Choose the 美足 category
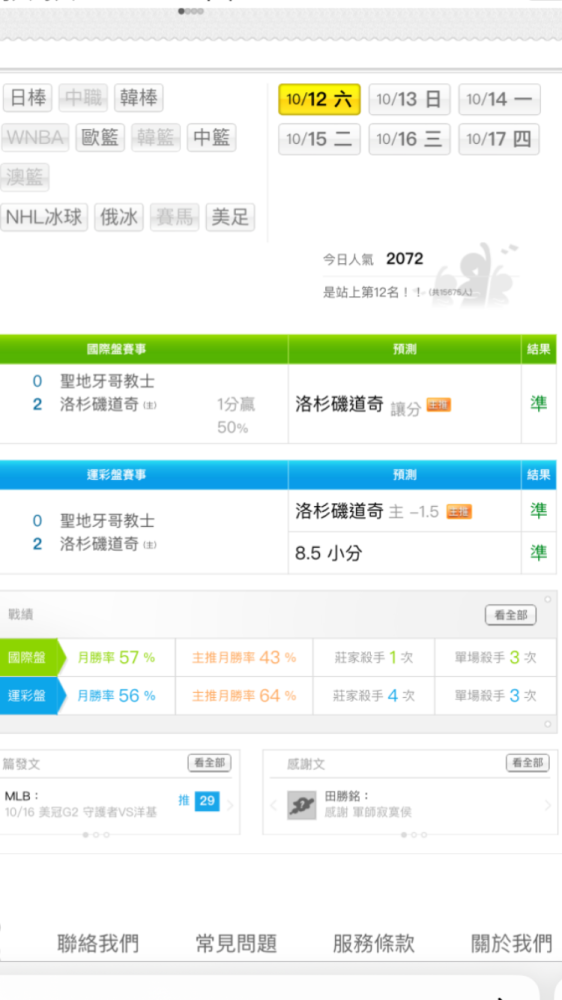 pos(230,217)
